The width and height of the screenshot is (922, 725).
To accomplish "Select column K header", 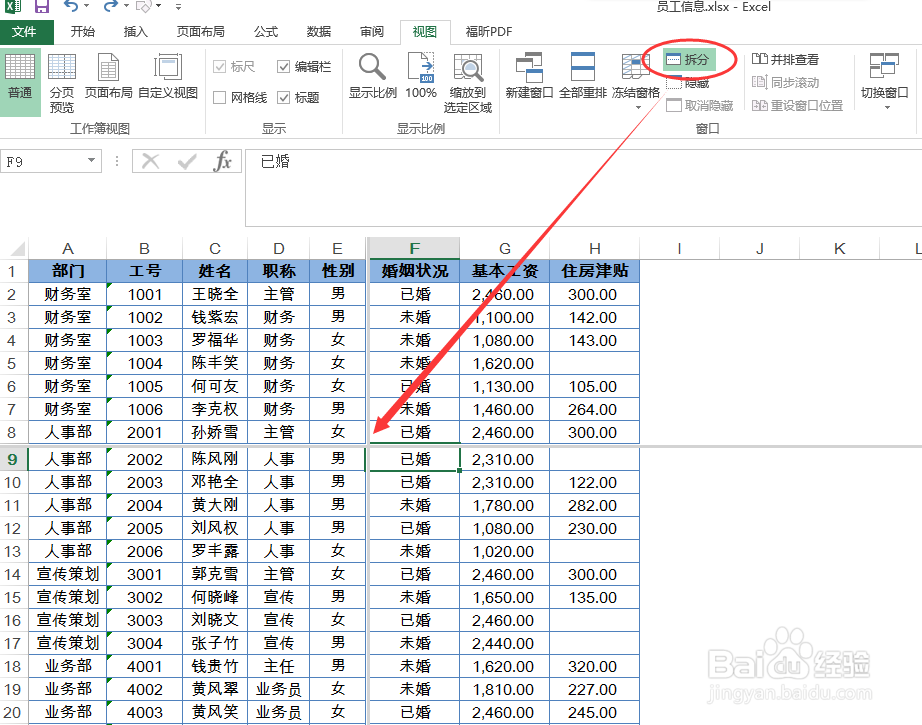I will pos(840,249).
